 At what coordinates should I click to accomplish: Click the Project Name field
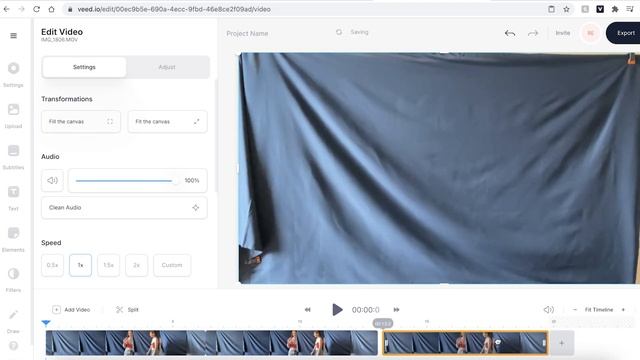pos(247,33)
